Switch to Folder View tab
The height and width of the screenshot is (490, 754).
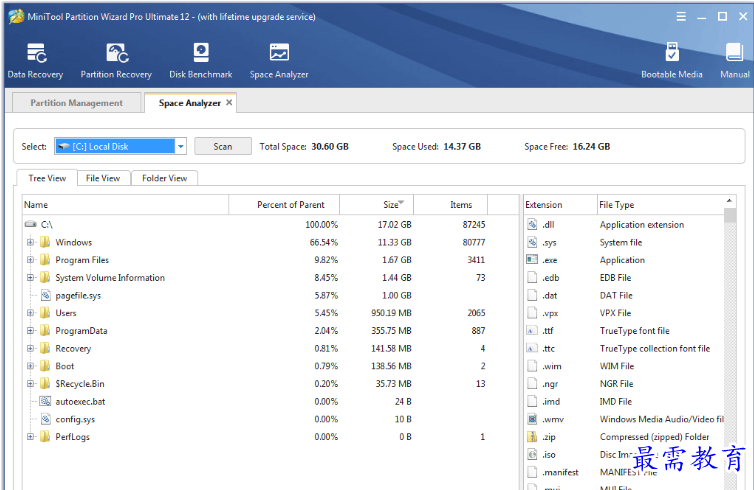(164, 178)
